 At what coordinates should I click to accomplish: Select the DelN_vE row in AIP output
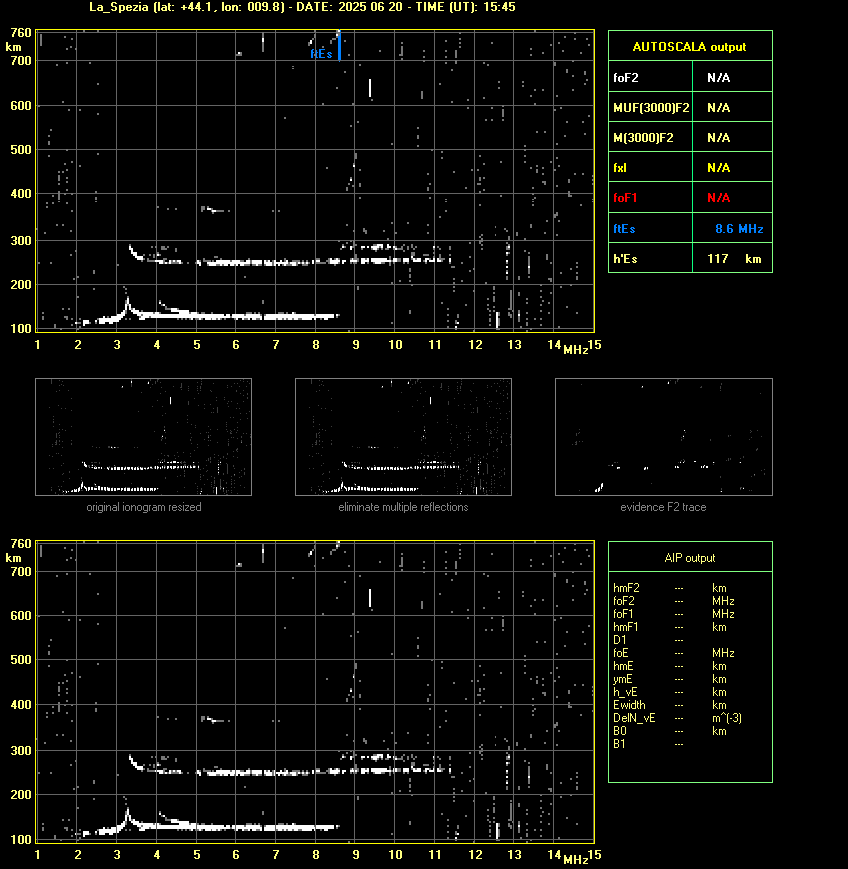pos(677,718)
